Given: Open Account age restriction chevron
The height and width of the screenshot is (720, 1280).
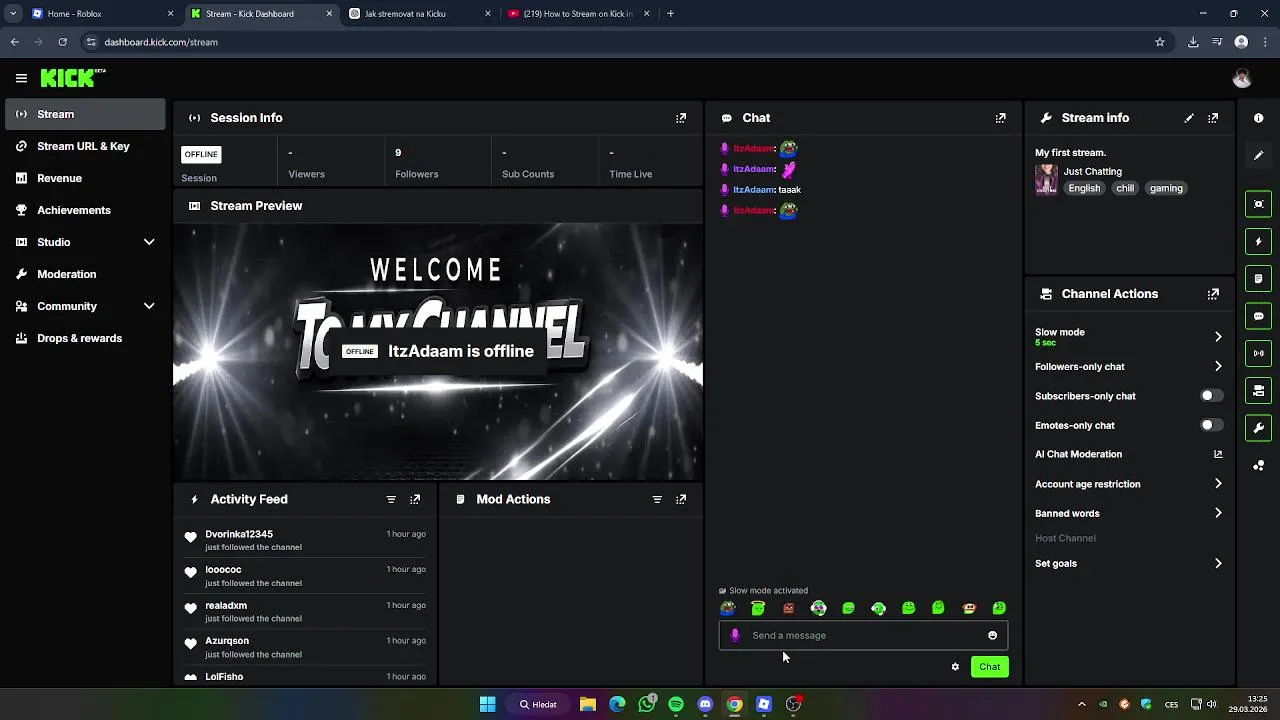Looking at the screenshot, I should click(x=1218, y=484).
